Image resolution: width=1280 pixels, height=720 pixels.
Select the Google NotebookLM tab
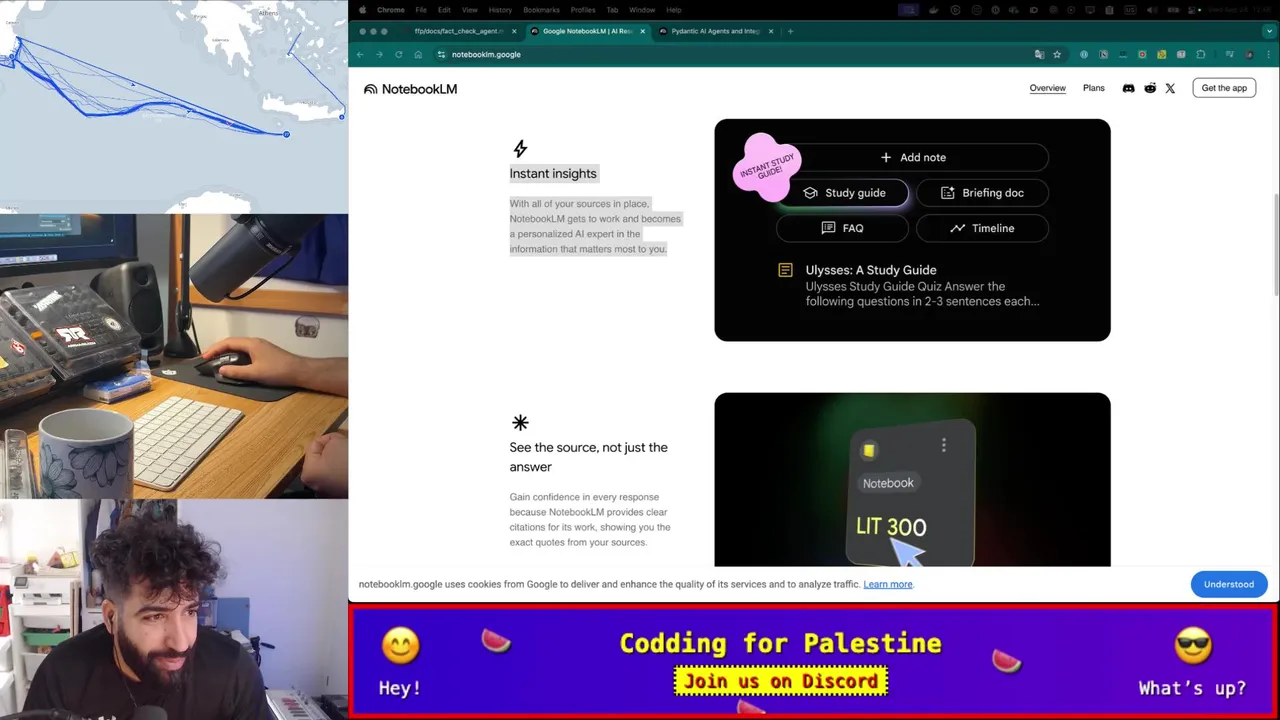tap(588, 31)
